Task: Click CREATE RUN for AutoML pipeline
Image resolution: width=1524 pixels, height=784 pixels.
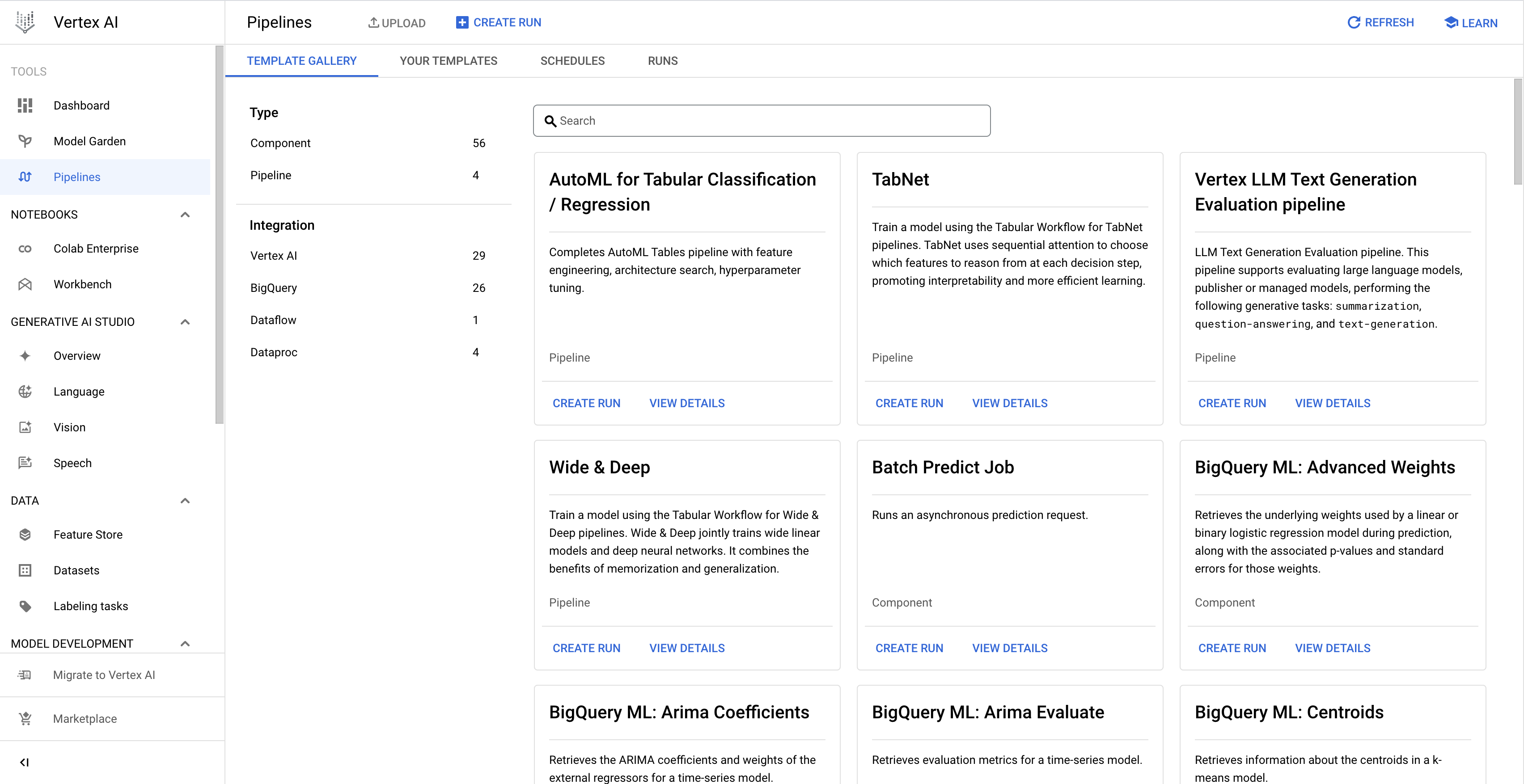Action: point(586,403)
